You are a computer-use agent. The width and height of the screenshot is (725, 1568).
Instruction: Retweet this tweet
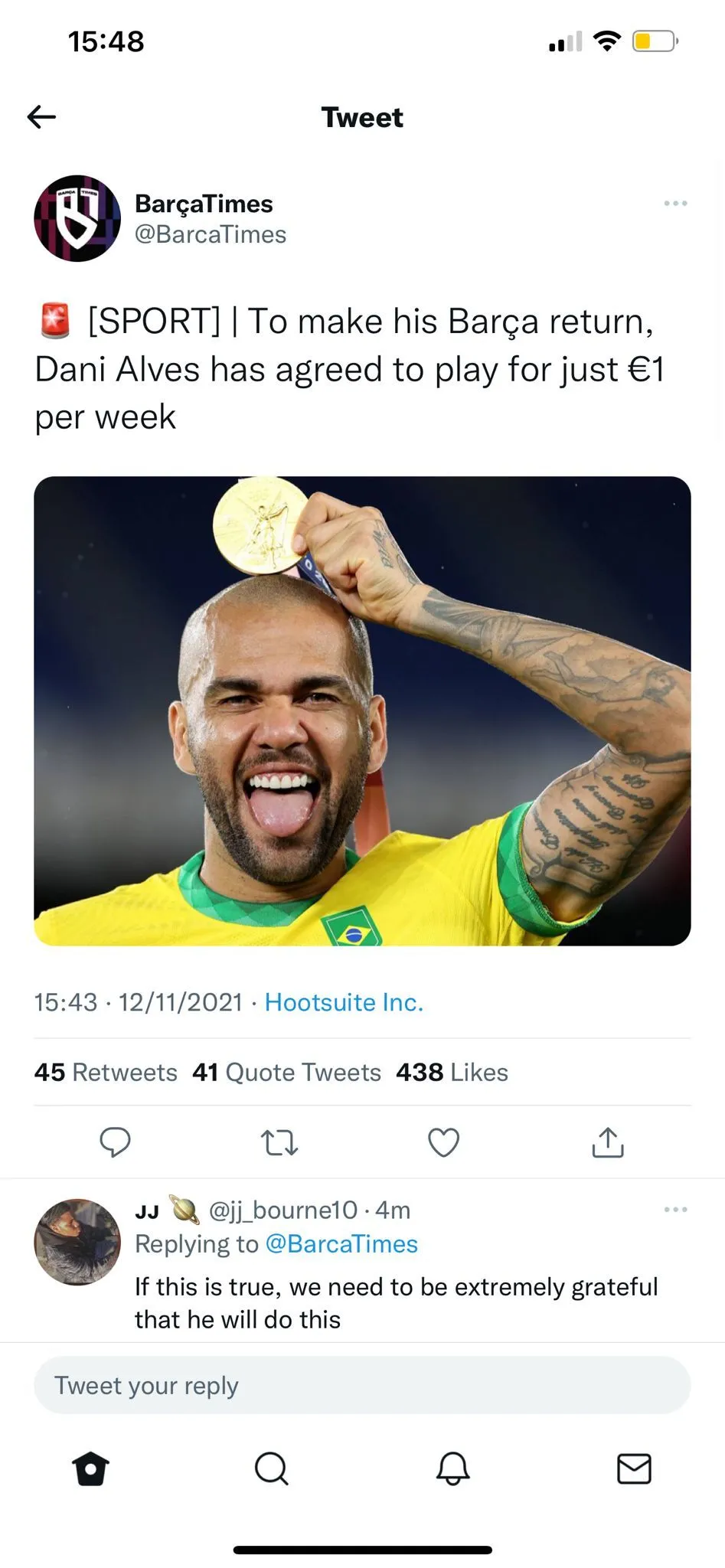point(279,1142)
